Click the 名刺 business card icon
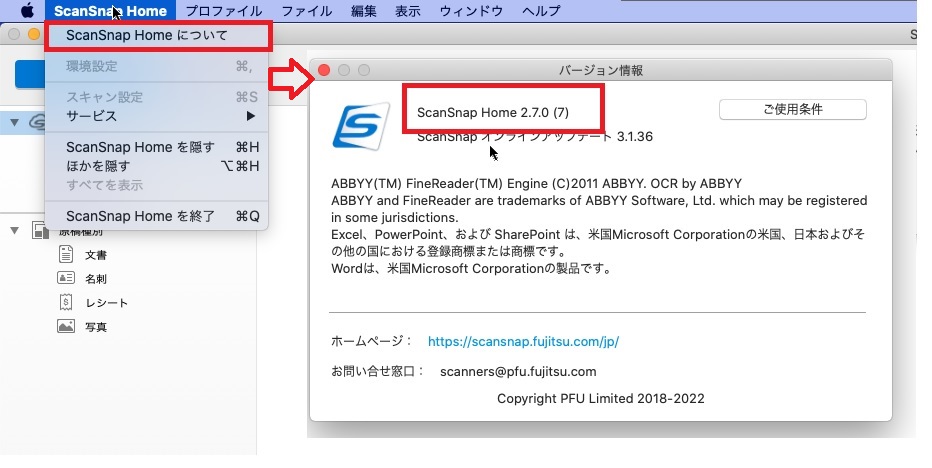 tap(65, 278)
